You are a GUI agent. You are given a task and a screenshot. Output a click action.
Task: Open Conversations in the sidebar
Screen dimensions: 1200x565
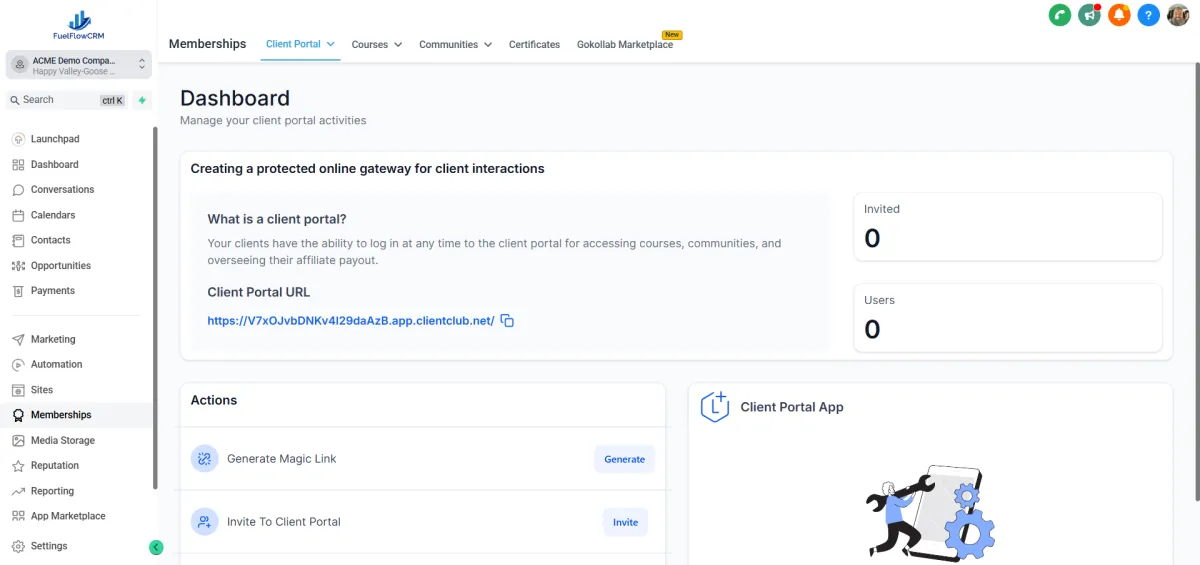pyautogui.click(x=62, y=190)
